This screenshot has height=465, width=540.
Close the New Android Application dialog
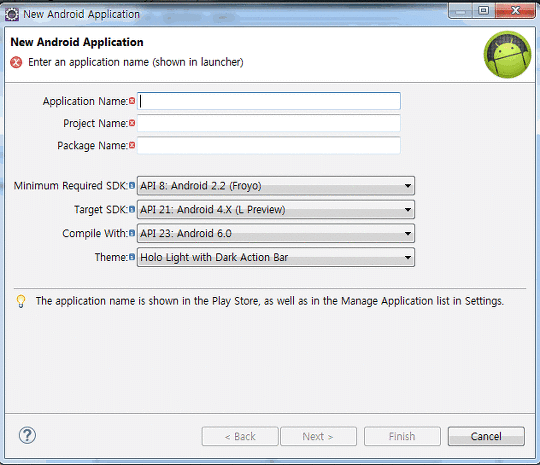(515, 11)
